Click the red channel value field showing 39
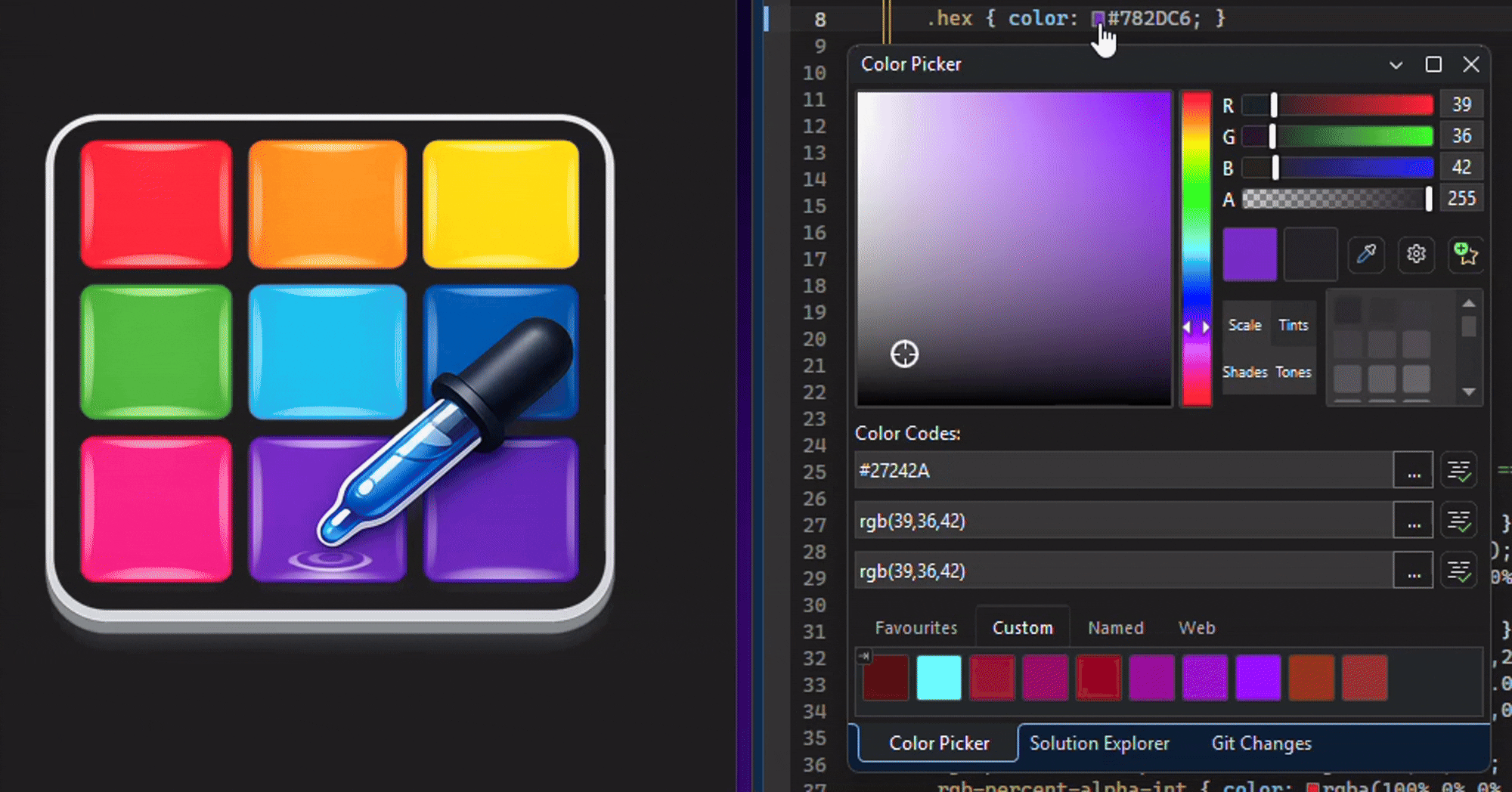The height and width of the screenshot is (792, 1512). [1461, 104]
